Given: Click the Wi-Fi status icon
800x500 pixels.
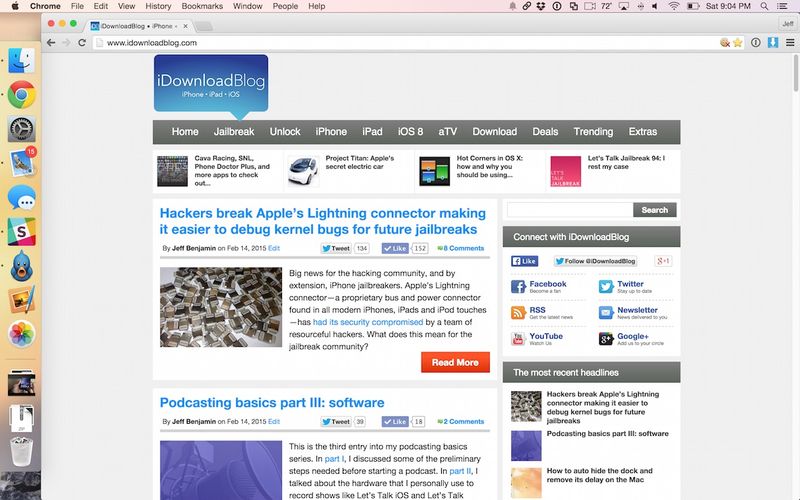Looking at the screenshot, I should (674, 6).
